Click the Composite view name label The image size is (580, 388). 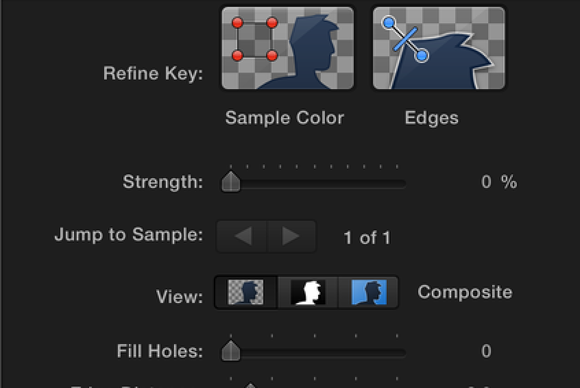[465, 292]
